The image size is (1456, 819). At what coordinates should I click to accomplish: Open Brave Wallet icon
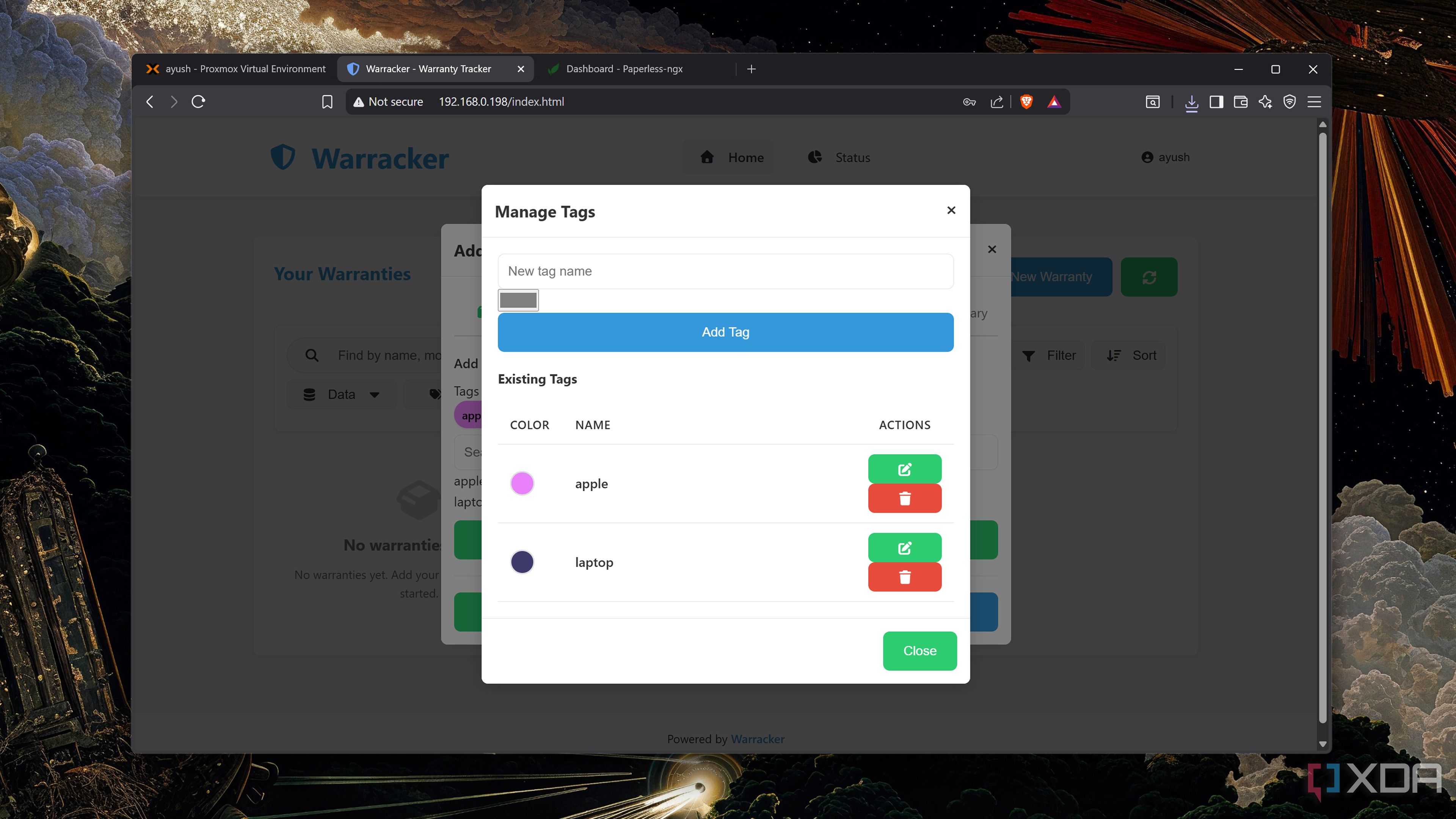coord(1241,102)
